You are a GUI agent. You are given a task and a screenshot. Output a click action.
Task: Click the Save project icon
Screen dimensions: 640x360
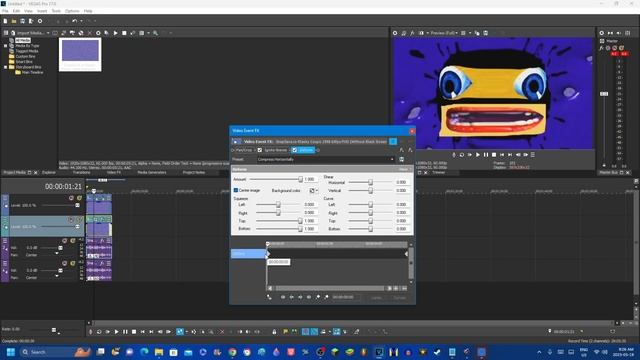click(22, 21)
